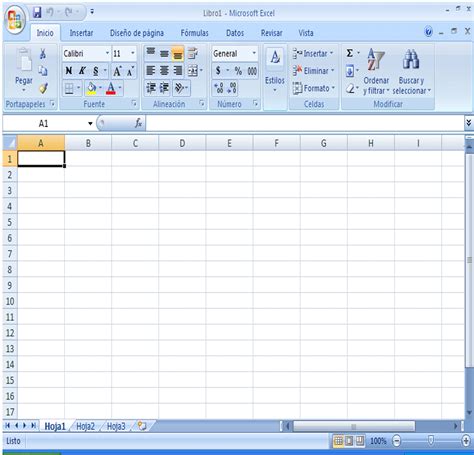Toggle wrap text icon
Image resolution: width=474 pixels, height=455 pixels.
click(192, 53)
